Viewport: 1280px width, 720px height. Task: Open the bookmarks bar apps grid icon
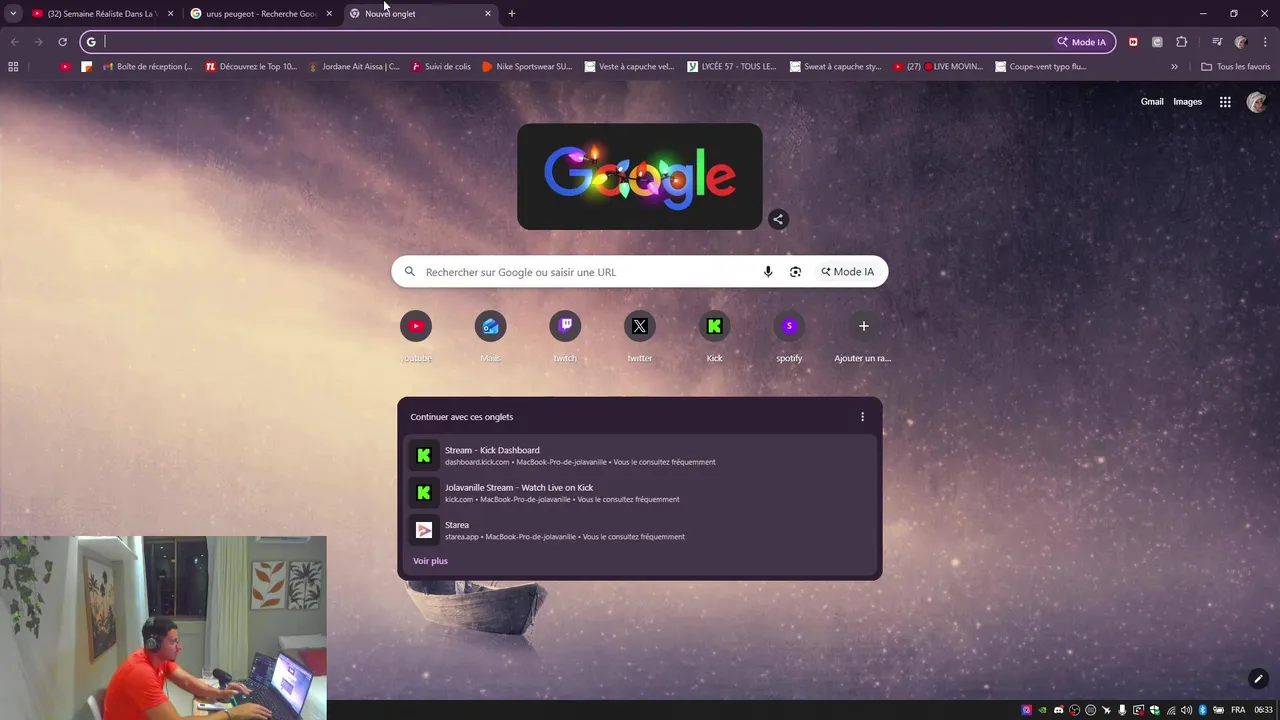click(x=13, y=67)
